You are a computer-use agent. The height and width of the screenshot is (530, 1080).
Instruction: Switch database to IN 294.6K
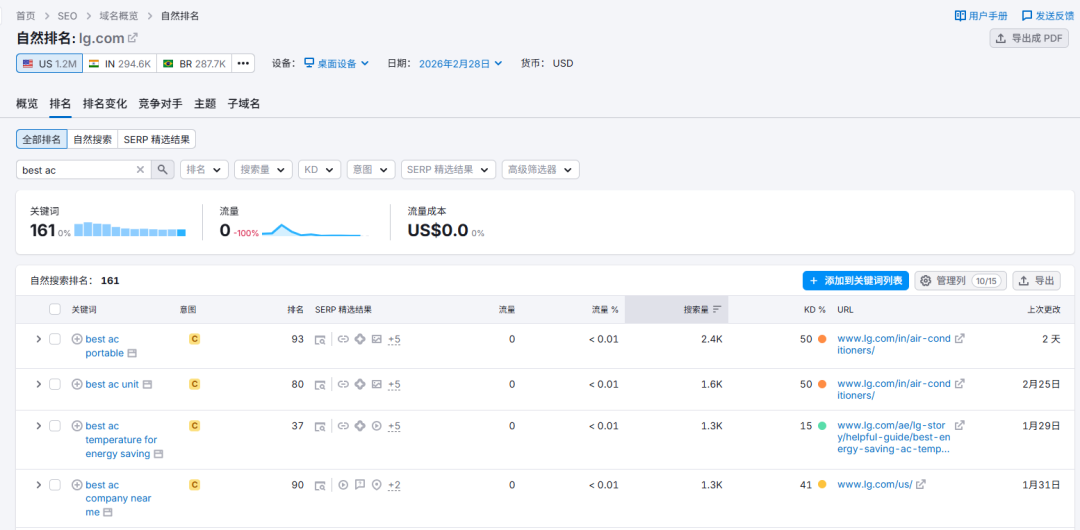(120, 63)
